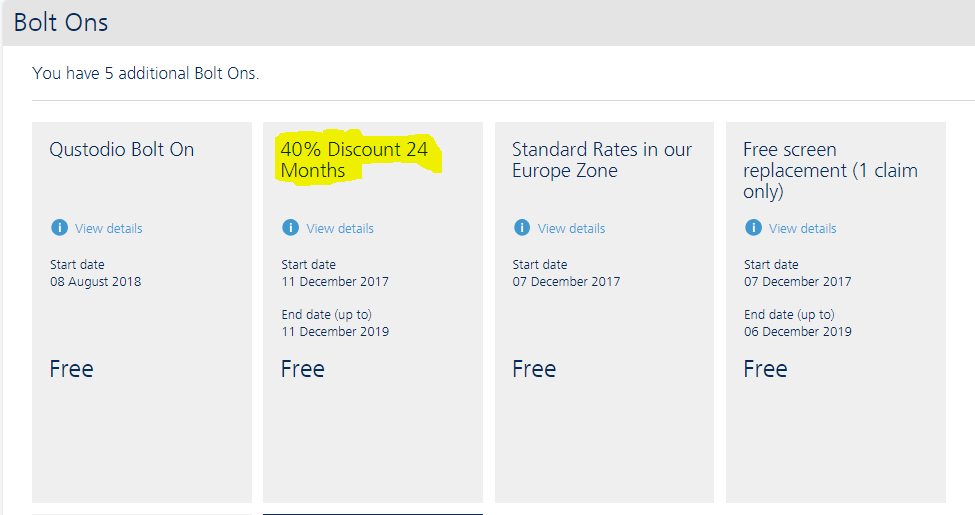Image resolution: width=975 pixels, height=515 pixels.
Task: Click the info icon under Standard Rates in our Europe Zone
Action: (522, 228)
